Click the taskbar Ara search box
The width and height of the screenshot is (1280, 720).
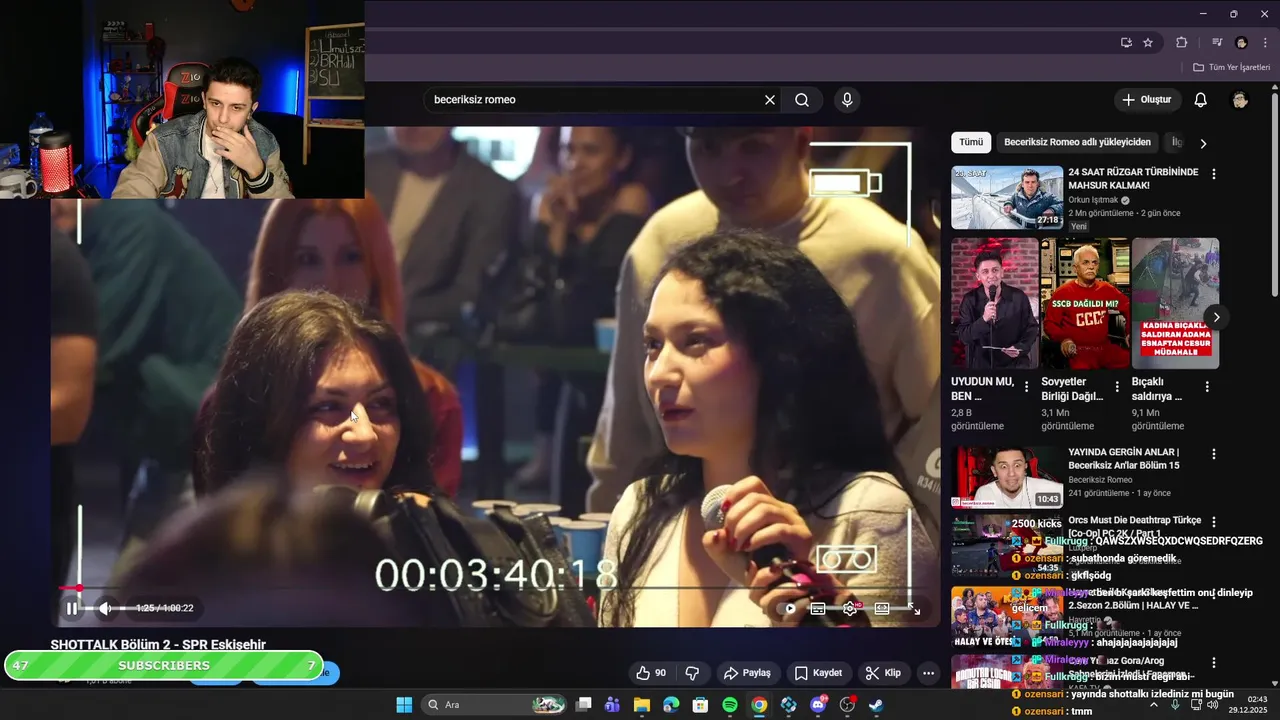click(x=494, y=705)
